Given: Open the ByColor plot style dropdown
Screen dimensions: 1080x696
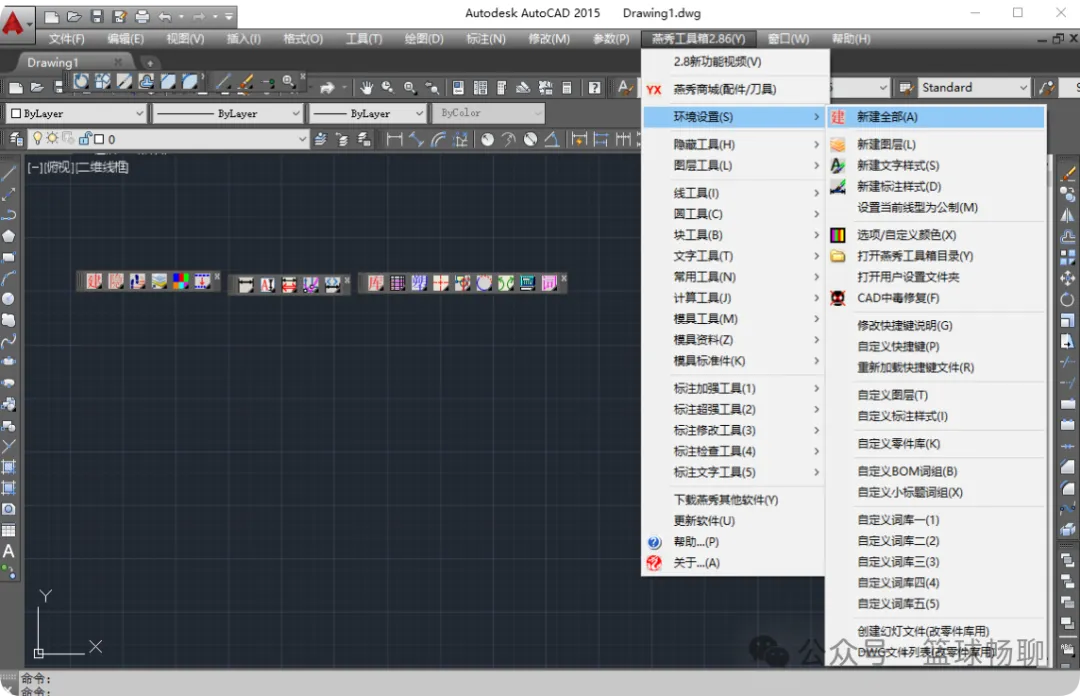Looking at the screenshot, I should click(488, 113).
